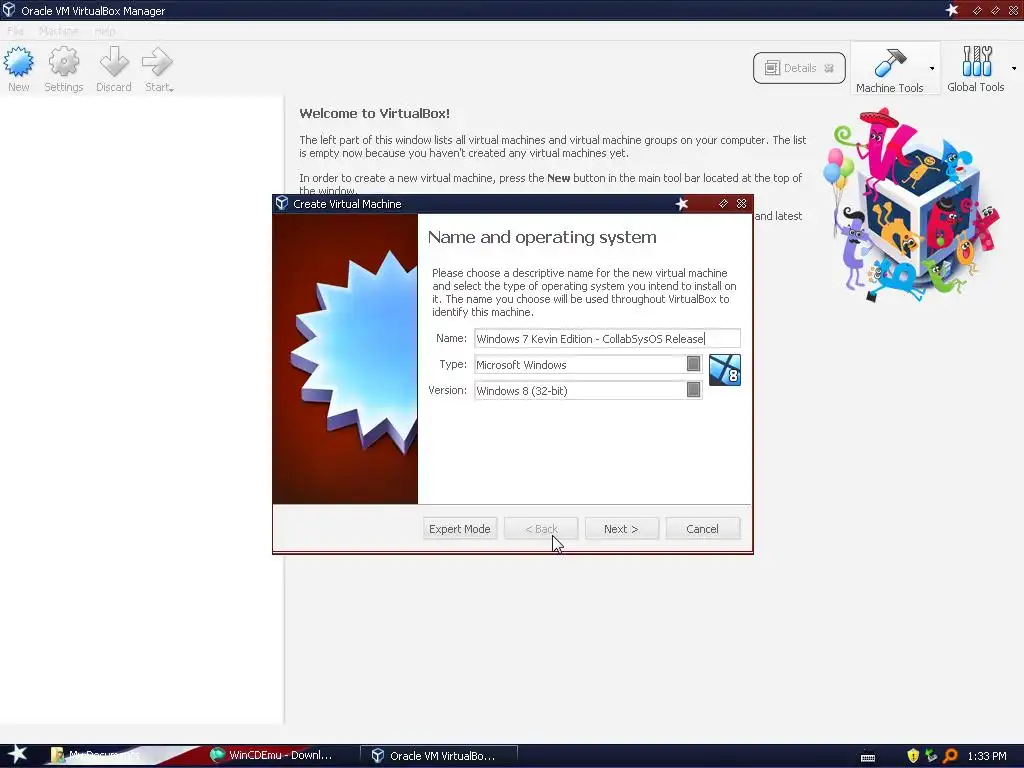Click the cube icon in dialog title bar
Screen dimensions: 1024x768
[x=282, y=203]
